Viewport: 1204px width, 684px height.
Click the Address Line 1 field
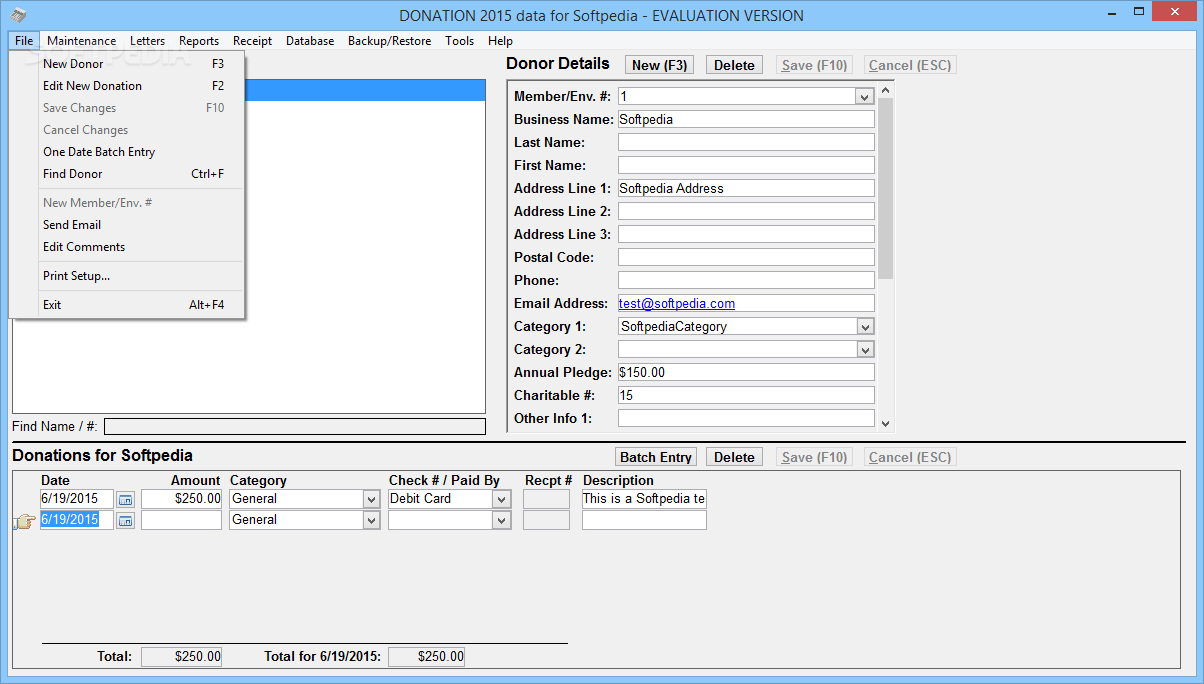point(746,188)
